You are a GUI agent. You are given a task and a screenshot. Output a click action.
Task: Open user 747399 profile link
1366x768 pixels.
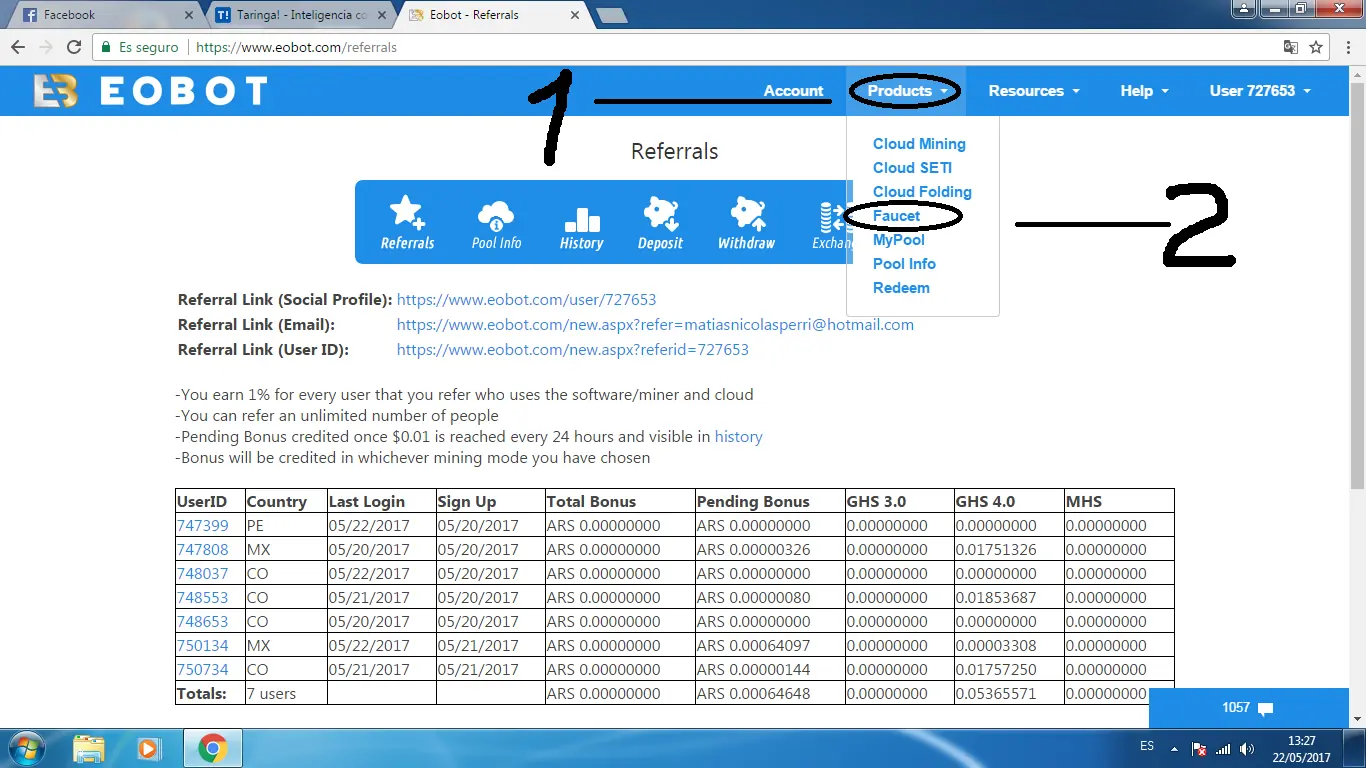[x=202, y=526]
